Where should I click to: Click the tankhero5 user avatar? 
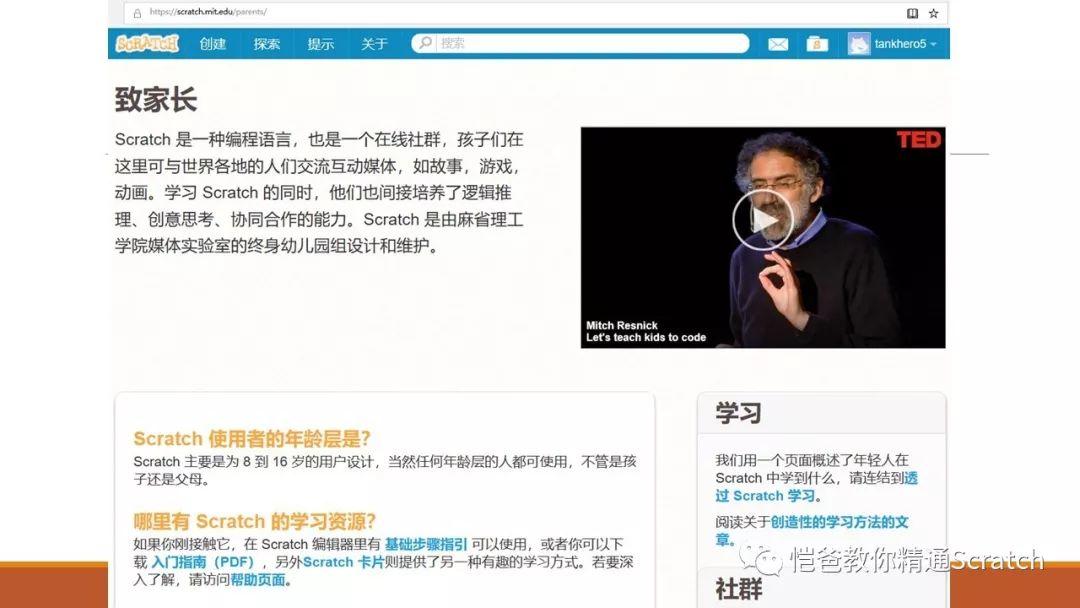point(859,44)
